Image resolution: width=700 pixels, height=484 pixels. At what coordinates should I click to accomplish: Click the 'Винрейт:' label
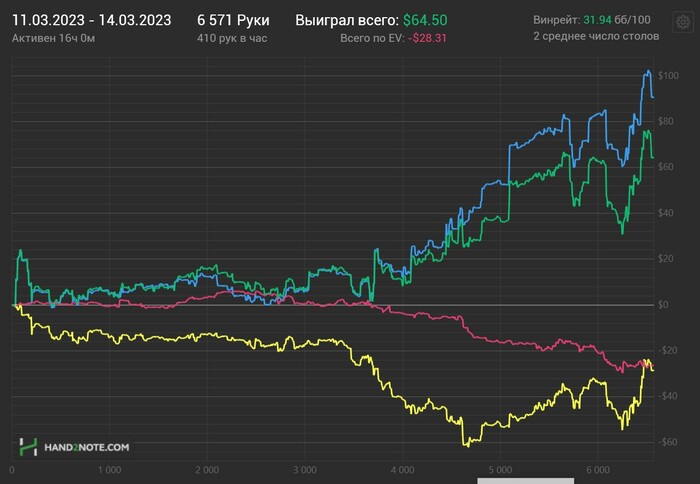pos(557,20)
